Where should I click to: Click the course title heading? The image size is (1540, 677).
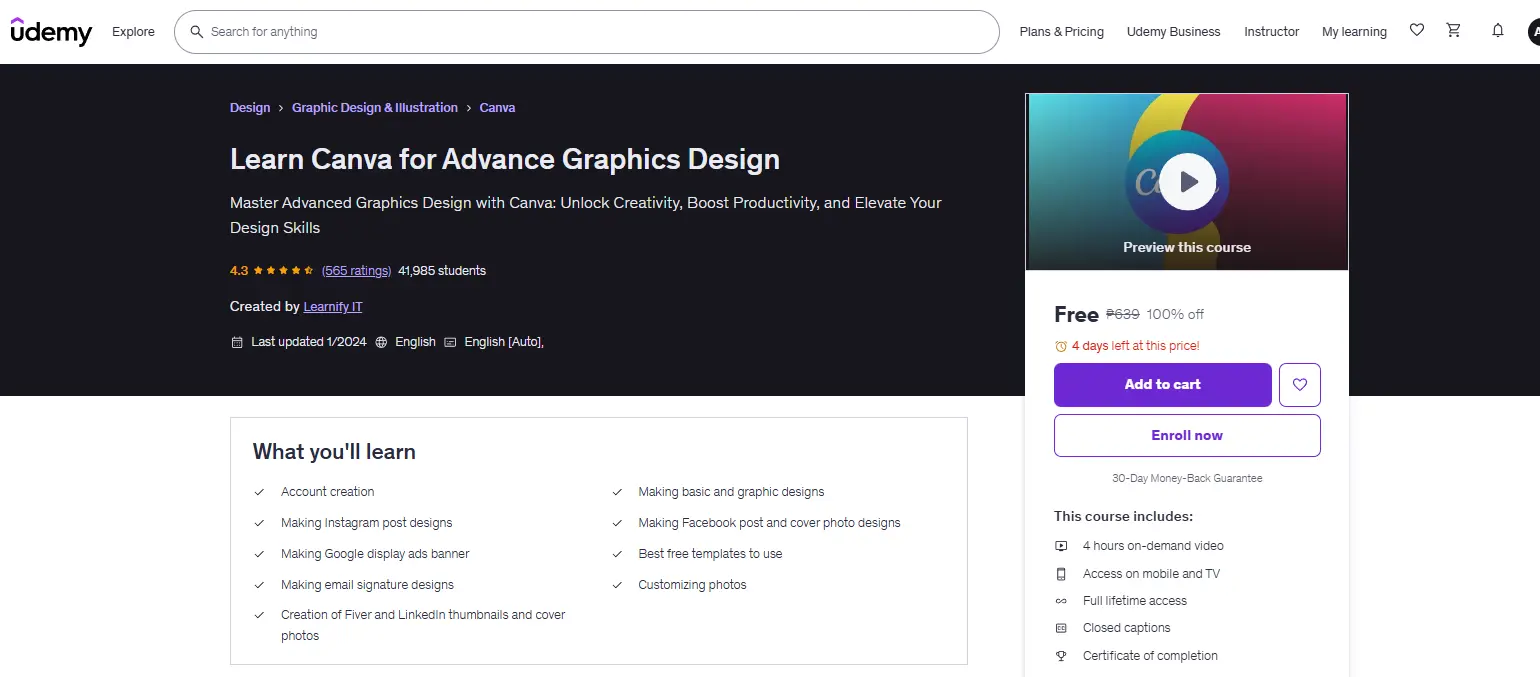coord(505,159)
